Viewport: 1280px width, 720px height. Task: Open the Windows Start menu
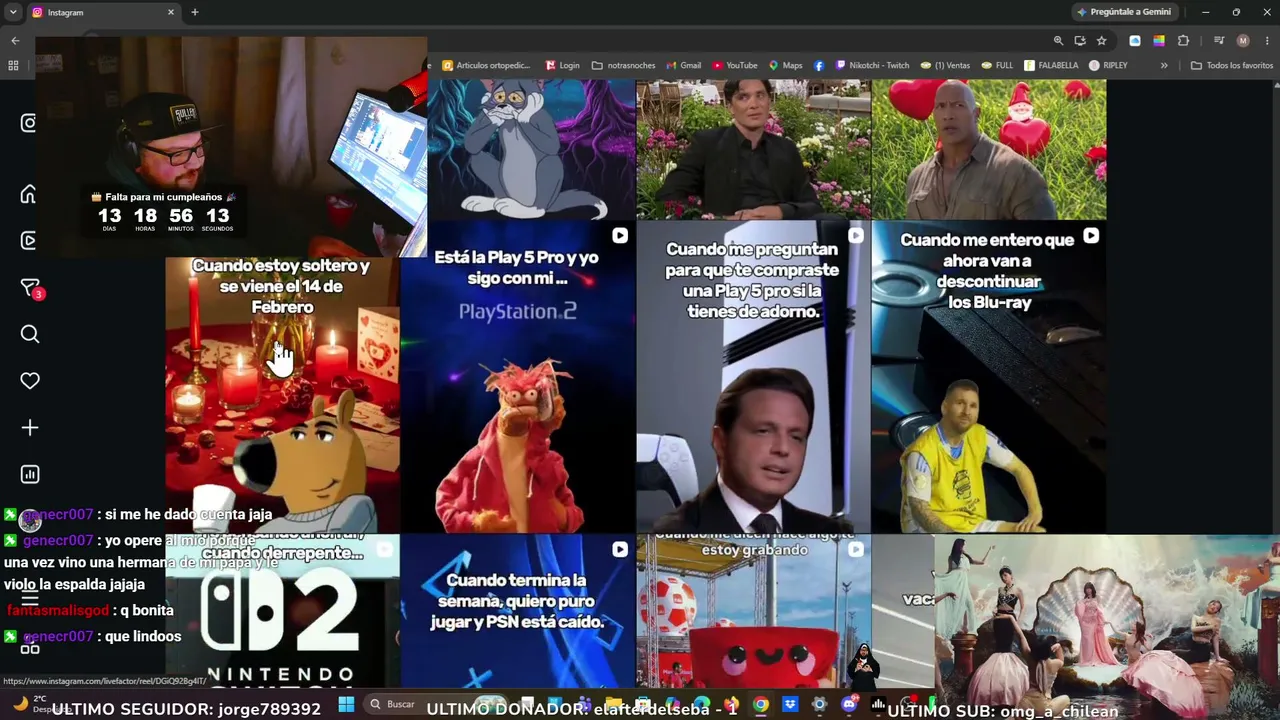pyautogui.click(x=346, y=705)
